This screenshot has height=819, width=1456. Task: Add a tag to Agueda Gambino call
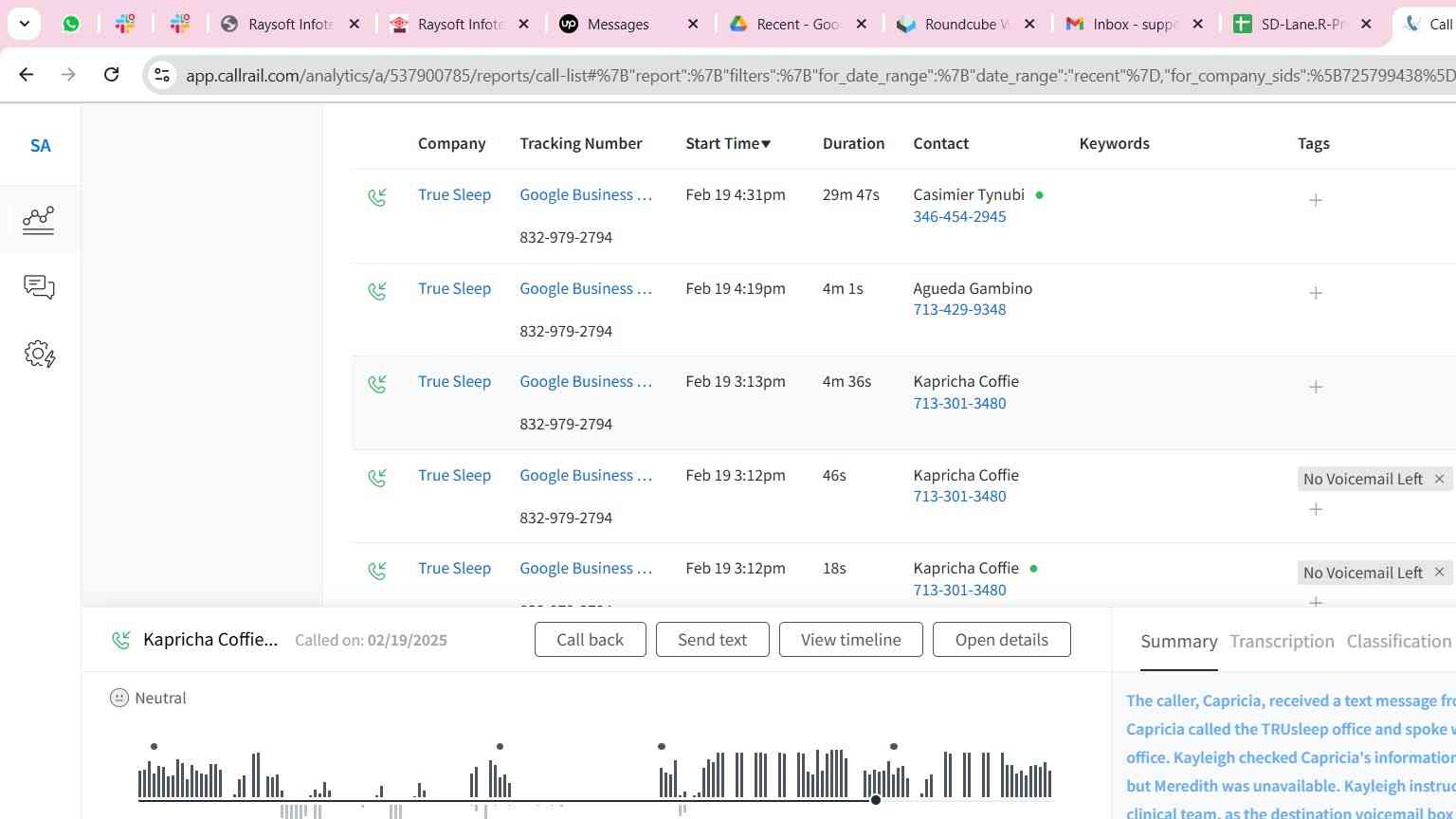(x=1316, y=293)
